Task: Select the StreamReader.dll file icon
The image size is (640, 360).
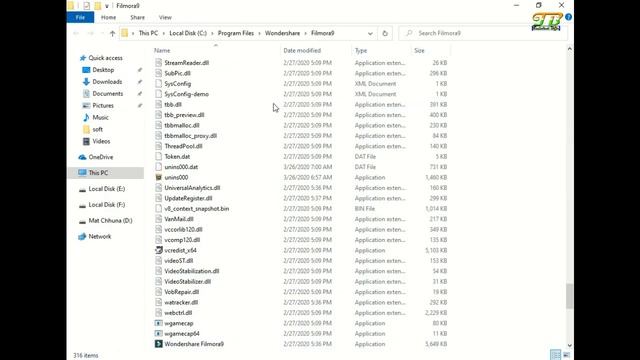Action: point(158,63)
